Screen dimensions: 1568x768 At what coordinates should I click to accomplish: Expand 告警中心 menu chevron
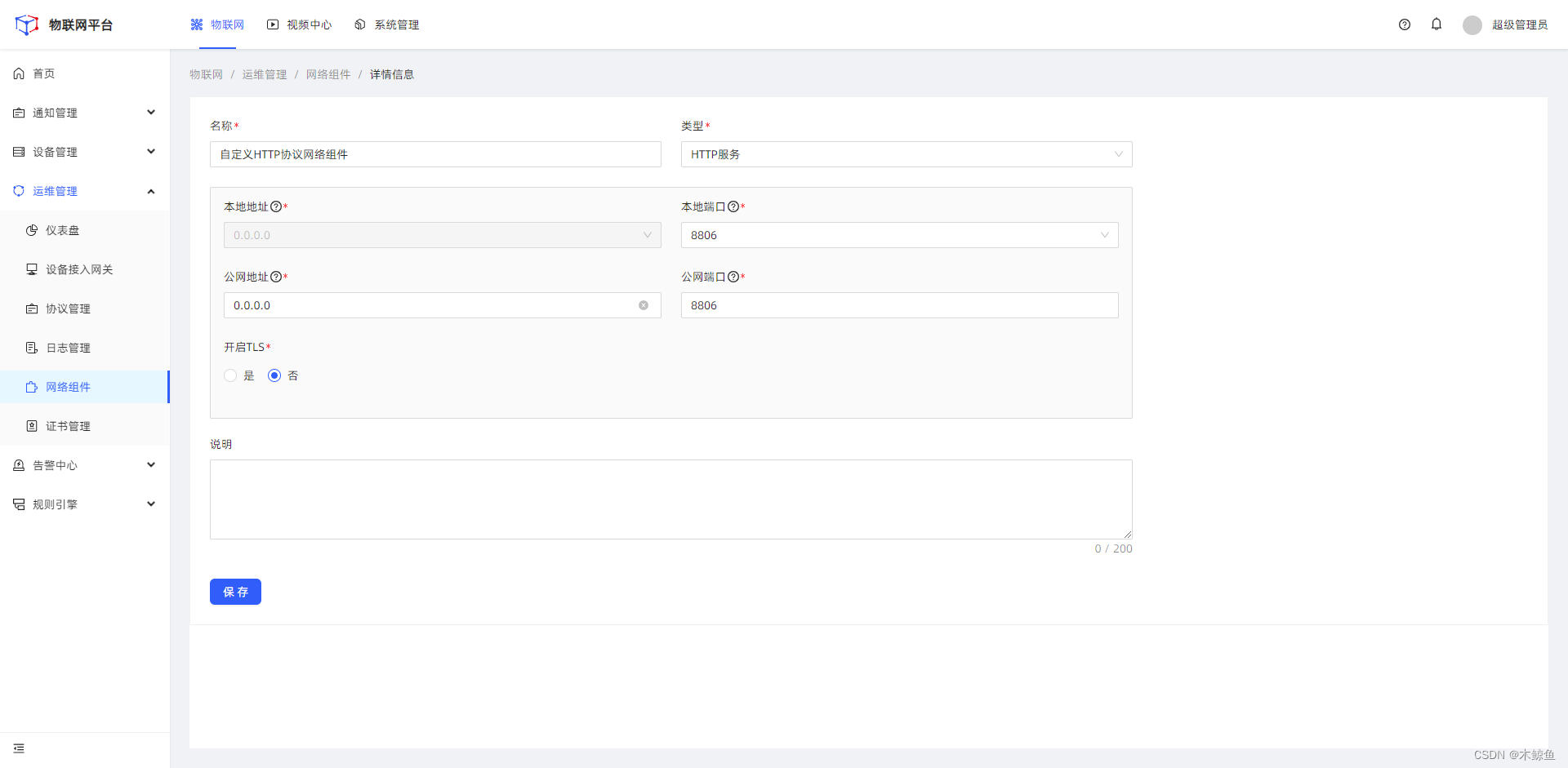point(151,465)
